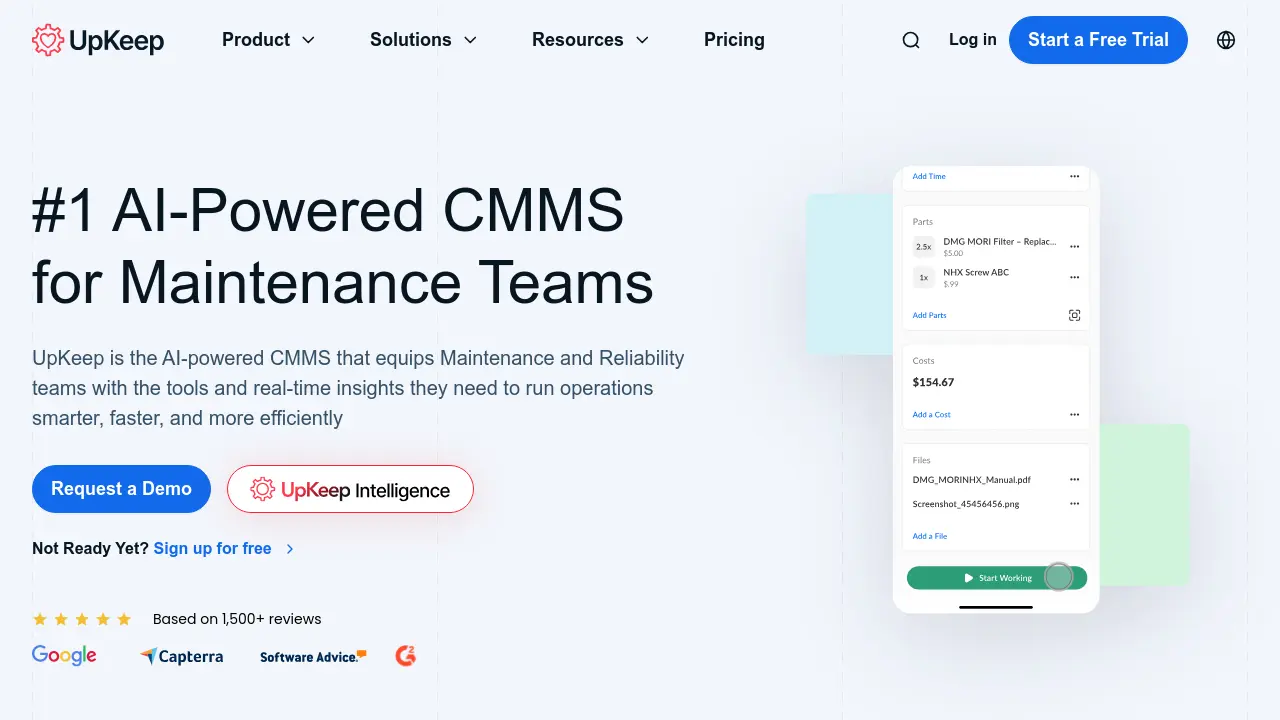Expand the Solutions menu
Screen dimensions: 1280x720
point(423,40)
